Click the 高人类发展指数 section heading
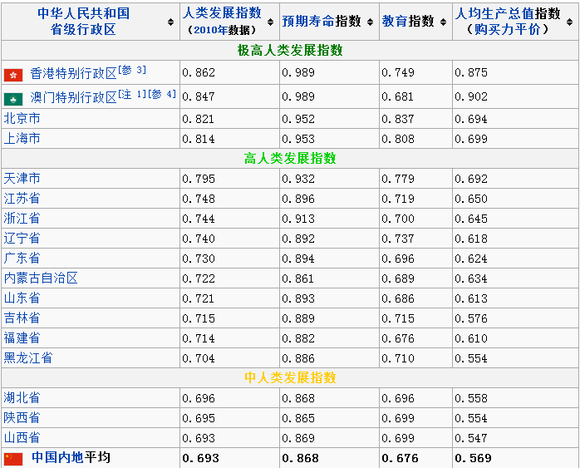580x468 pixels. coord(290,159)
